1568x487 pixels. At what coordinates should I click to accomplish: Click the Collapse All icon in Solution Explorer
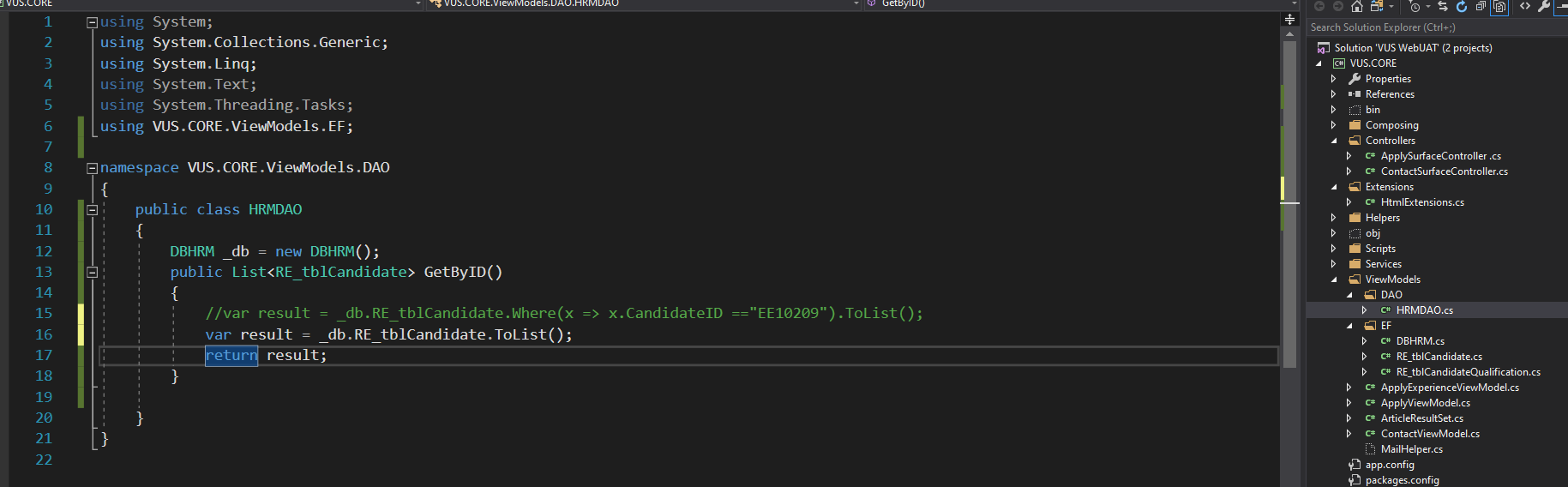pos(1481,7)
